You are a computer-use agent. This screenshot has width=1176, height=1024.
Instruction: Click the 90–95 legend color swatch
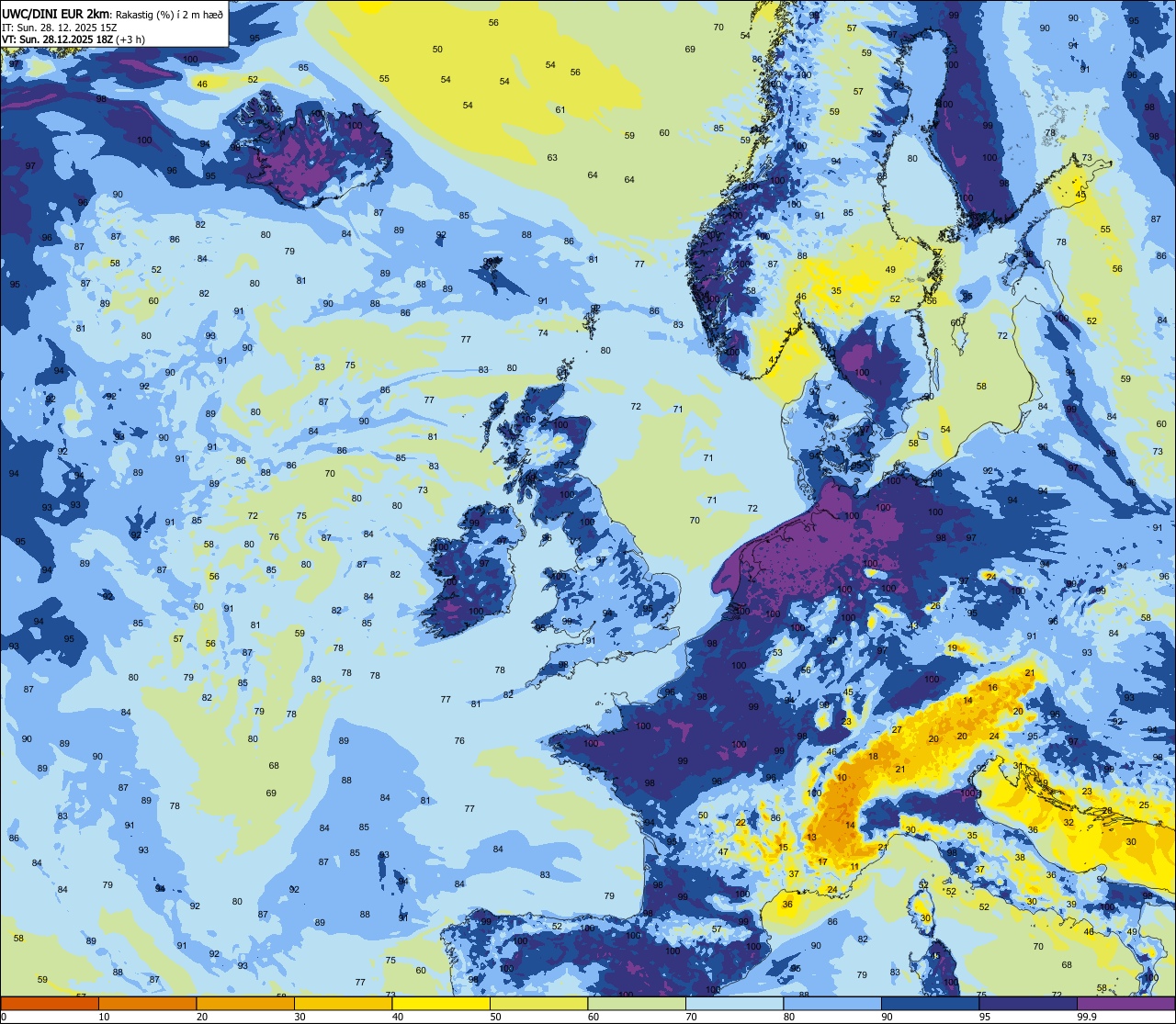tap(930, 1003)
